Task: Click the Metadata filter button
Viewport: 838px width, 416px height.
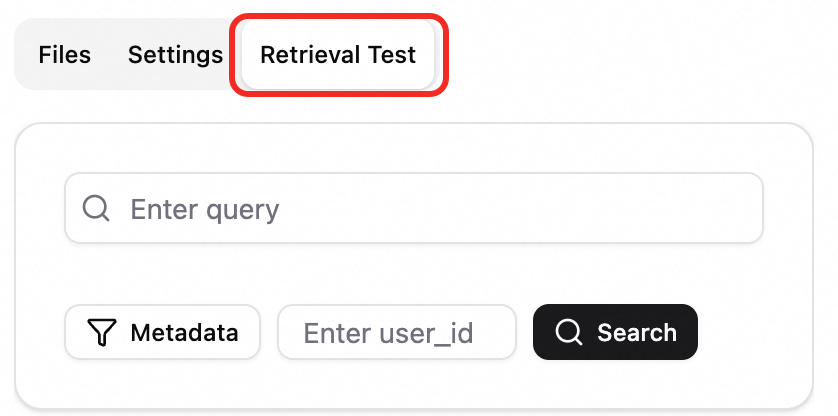Action: (162, 332)
